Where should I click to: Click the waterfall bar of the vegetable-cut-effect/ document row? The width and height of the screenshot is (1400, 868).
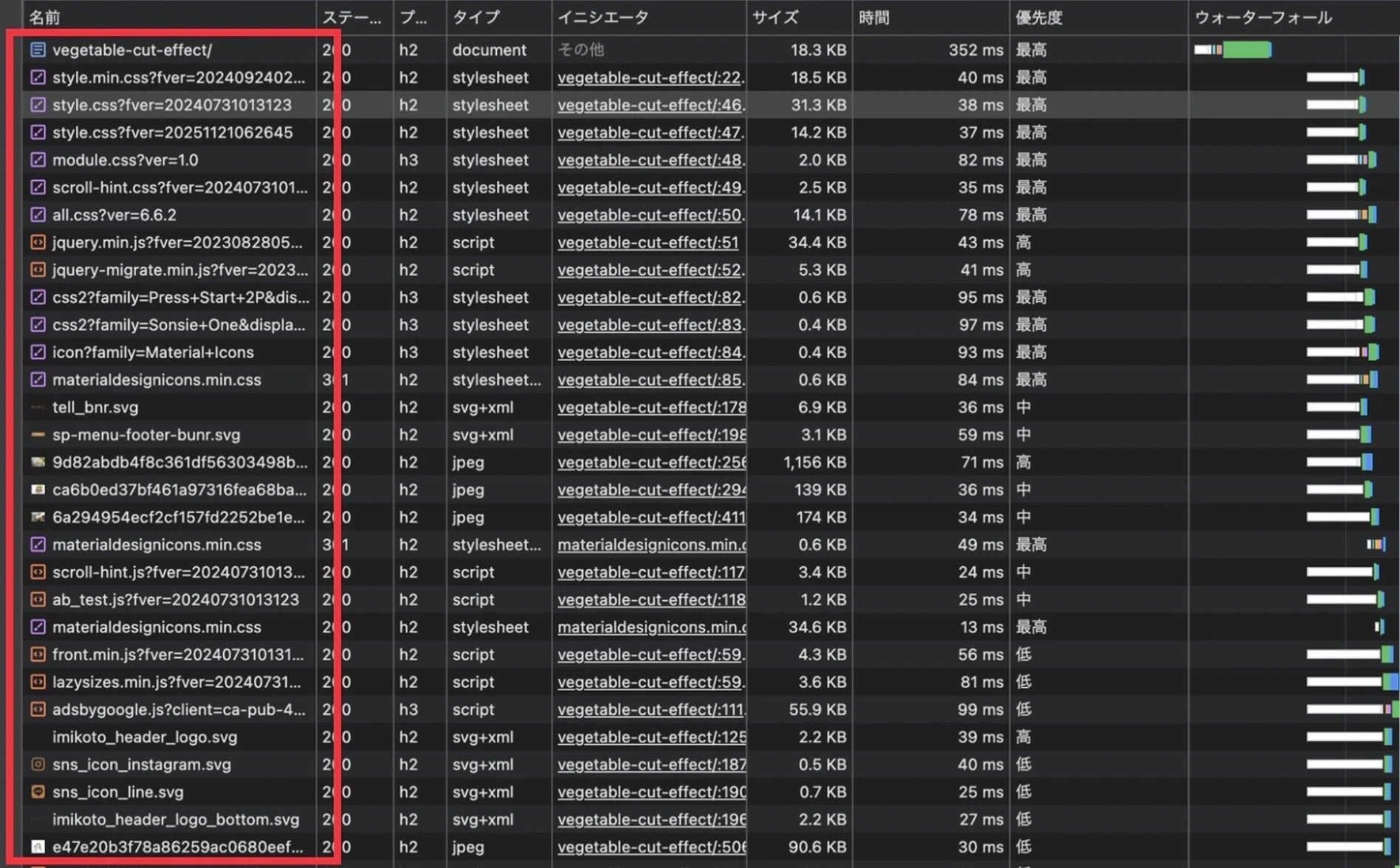coord(1232,50)
